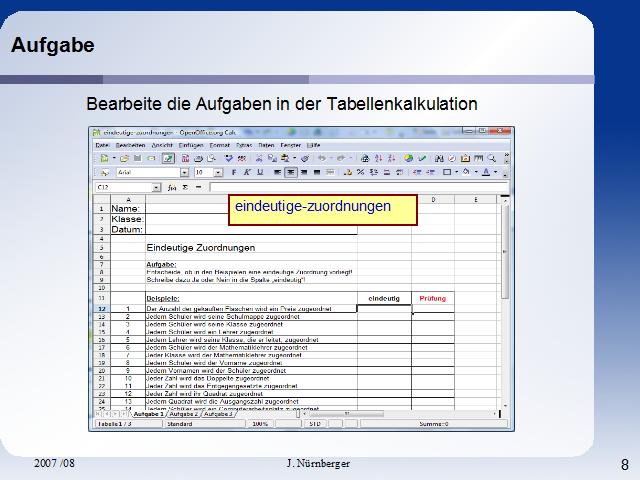Viewport: 640px width, 480px height.
Task: Toggle italic formatting
Action: (246, 172)
